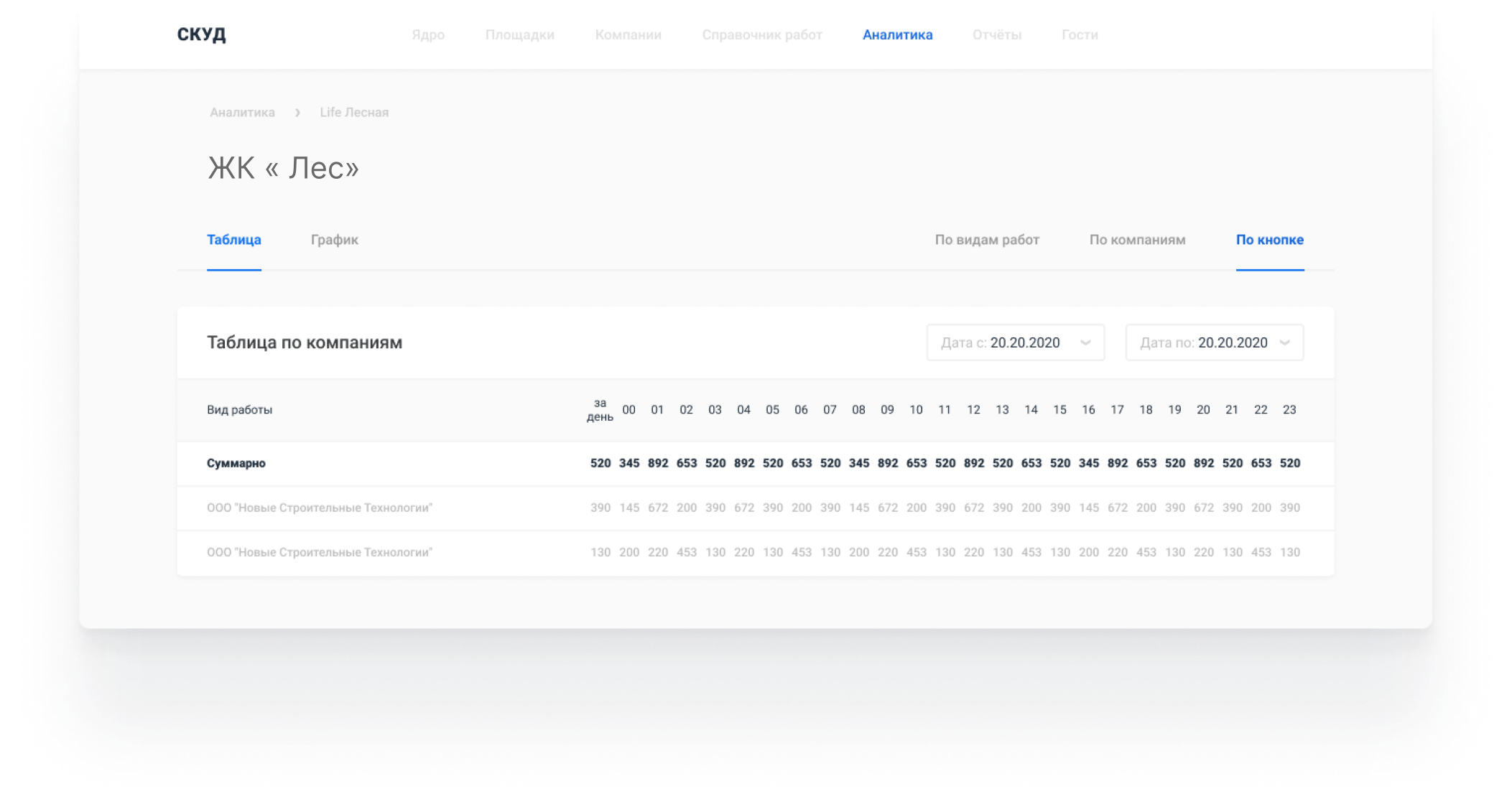Go to Площадки in top navigation
This screenshot has height=807, width=1512.
(519, 35)
